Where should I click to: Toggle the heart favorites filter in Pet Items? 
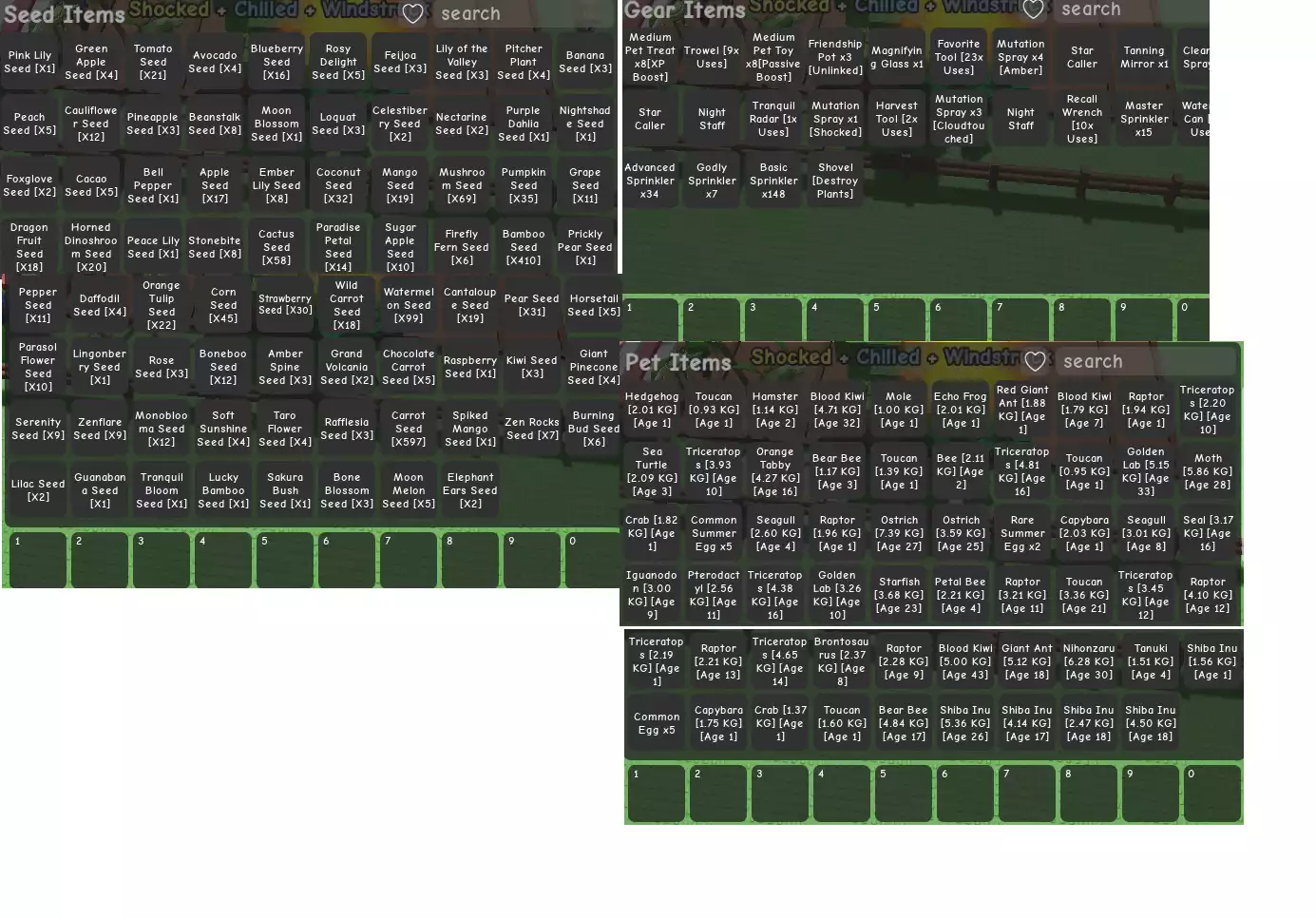(1035, 361)
